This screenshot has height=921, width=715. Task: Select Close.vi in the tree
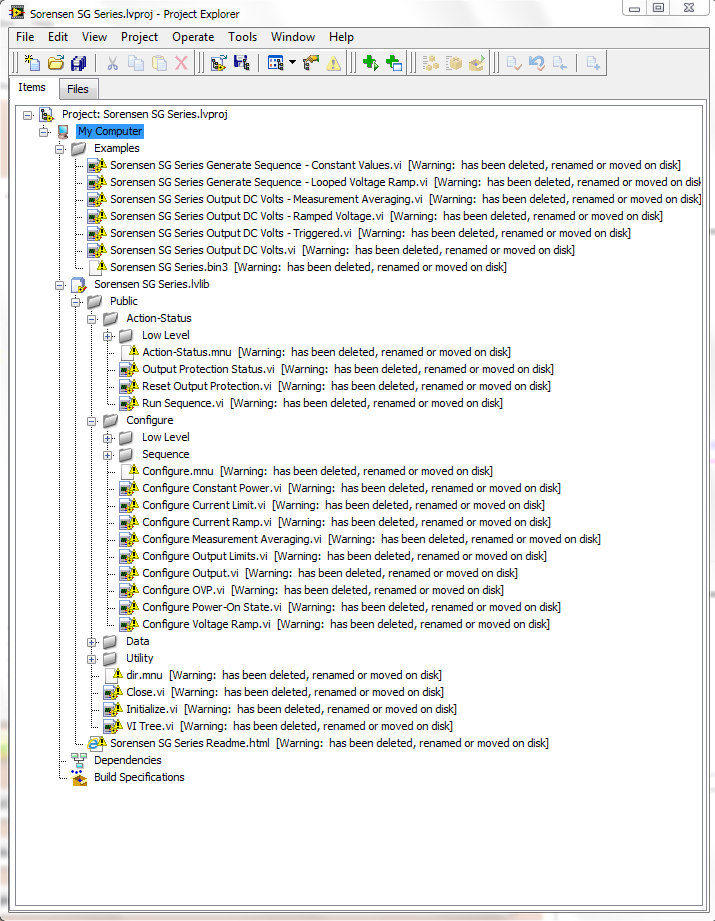click(145, 692)
